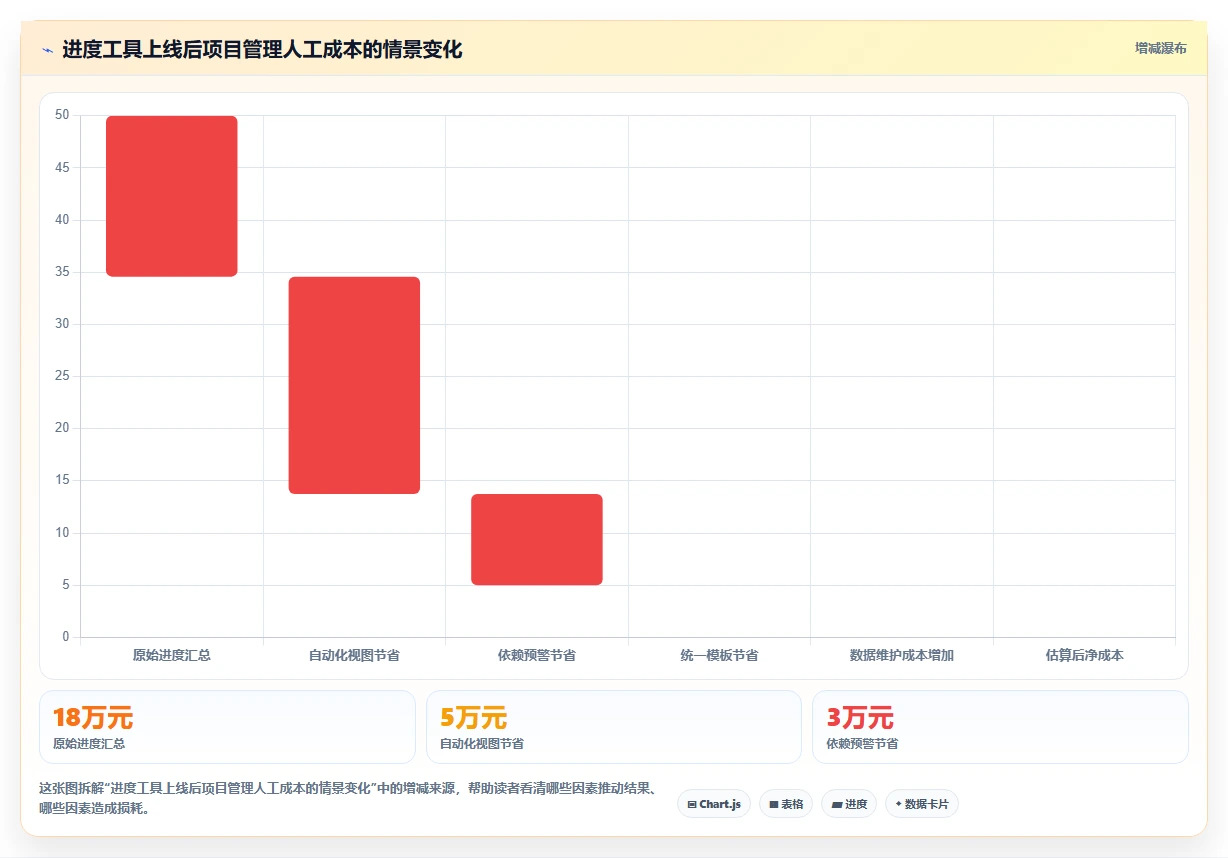Click the y-axis value 30
Screen dimensions: 1228x858
pos(62,324)
